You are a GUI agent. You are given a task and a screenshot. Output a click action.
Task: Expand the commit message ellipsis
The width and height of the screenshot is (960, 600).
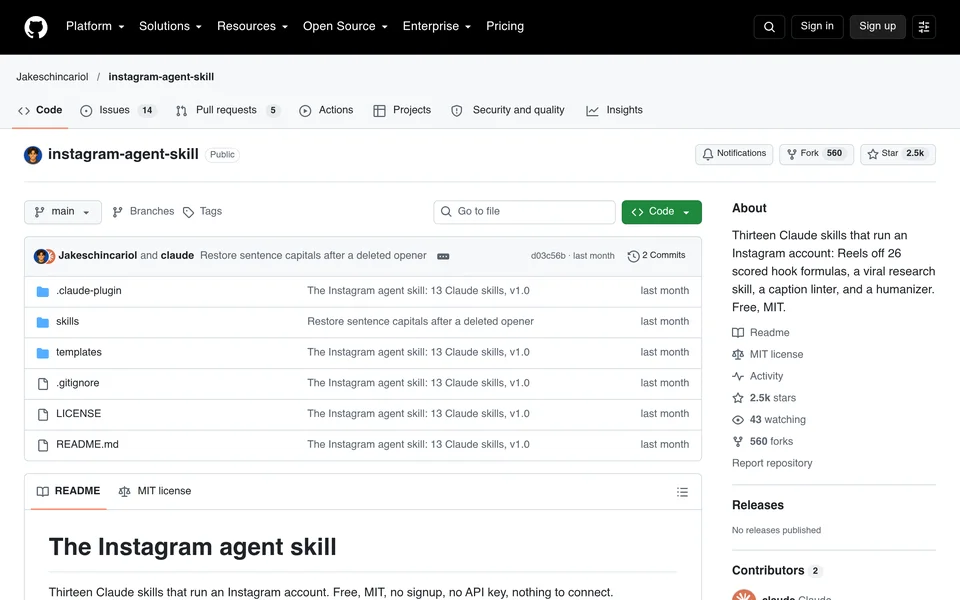[x=443, y=256]
